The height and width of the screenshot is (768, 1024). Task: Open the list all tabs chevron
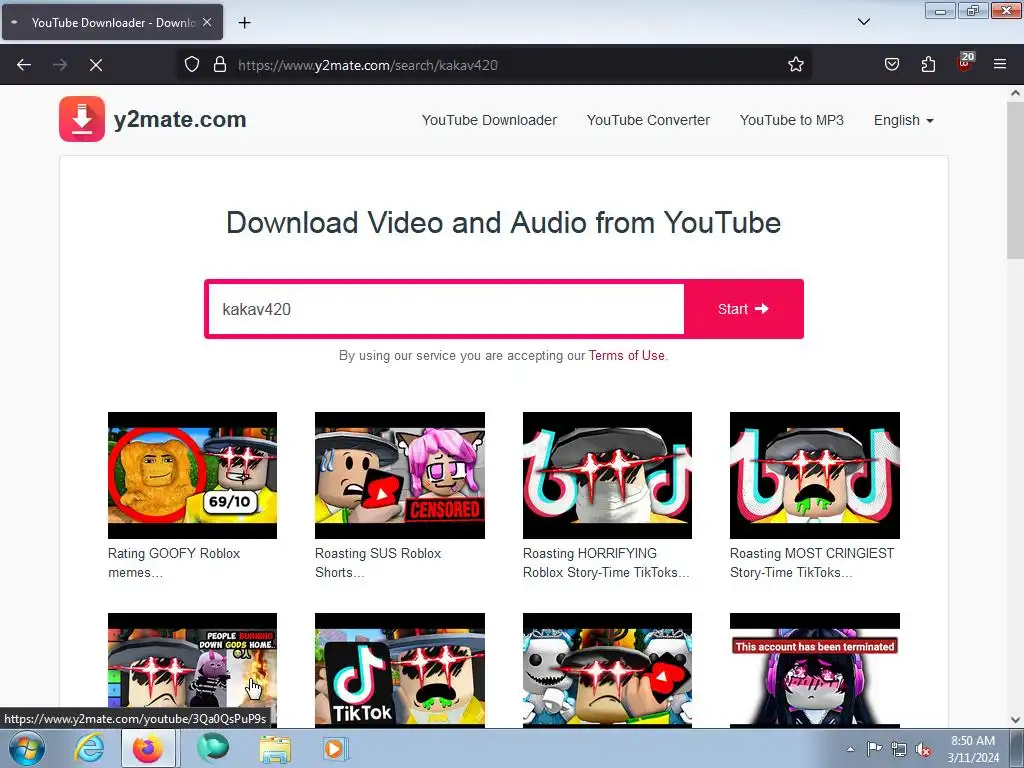coord(863,22)
